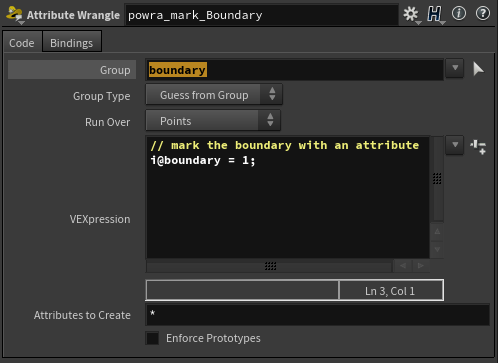Click the scroll up arrow of code editor
The image size is (498, 363).
(x=437, y=231)
